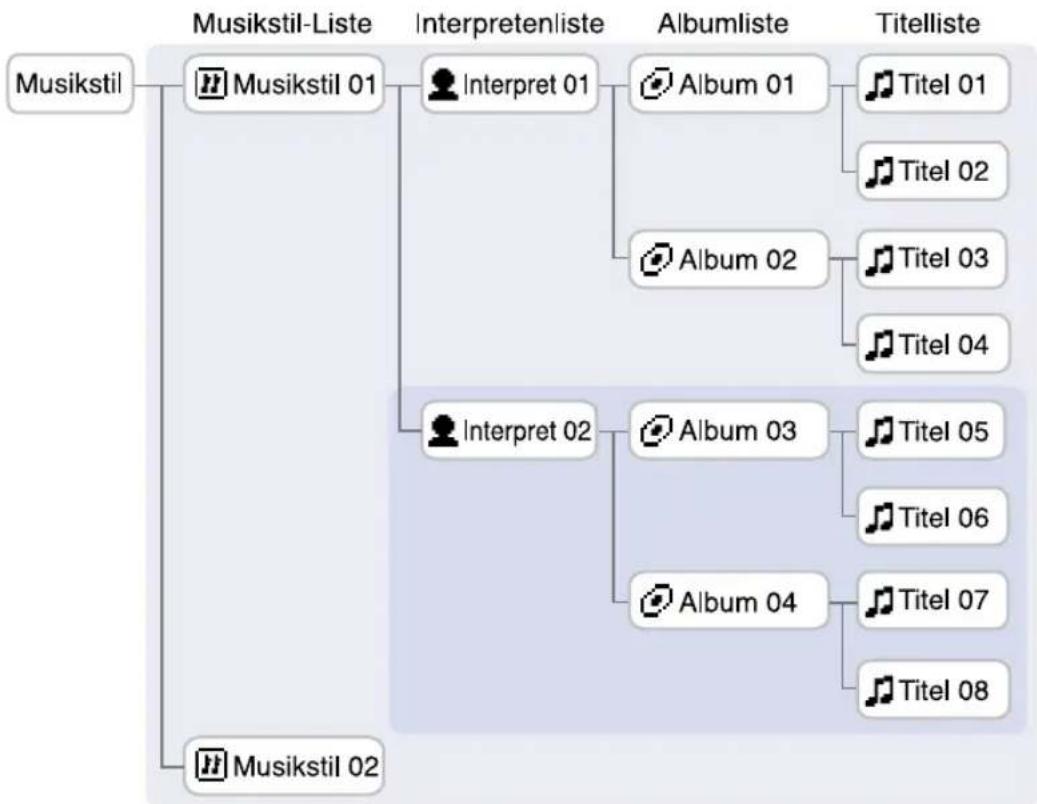Click the genre icon on Musikstil 01
Viewport: 1037px width, 804px height.
212,84
